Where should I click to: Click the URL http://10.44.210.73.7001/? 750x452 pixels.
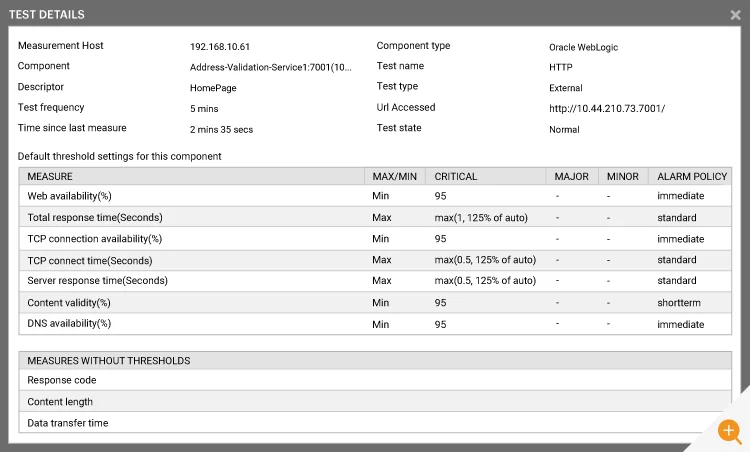point(607,109)
